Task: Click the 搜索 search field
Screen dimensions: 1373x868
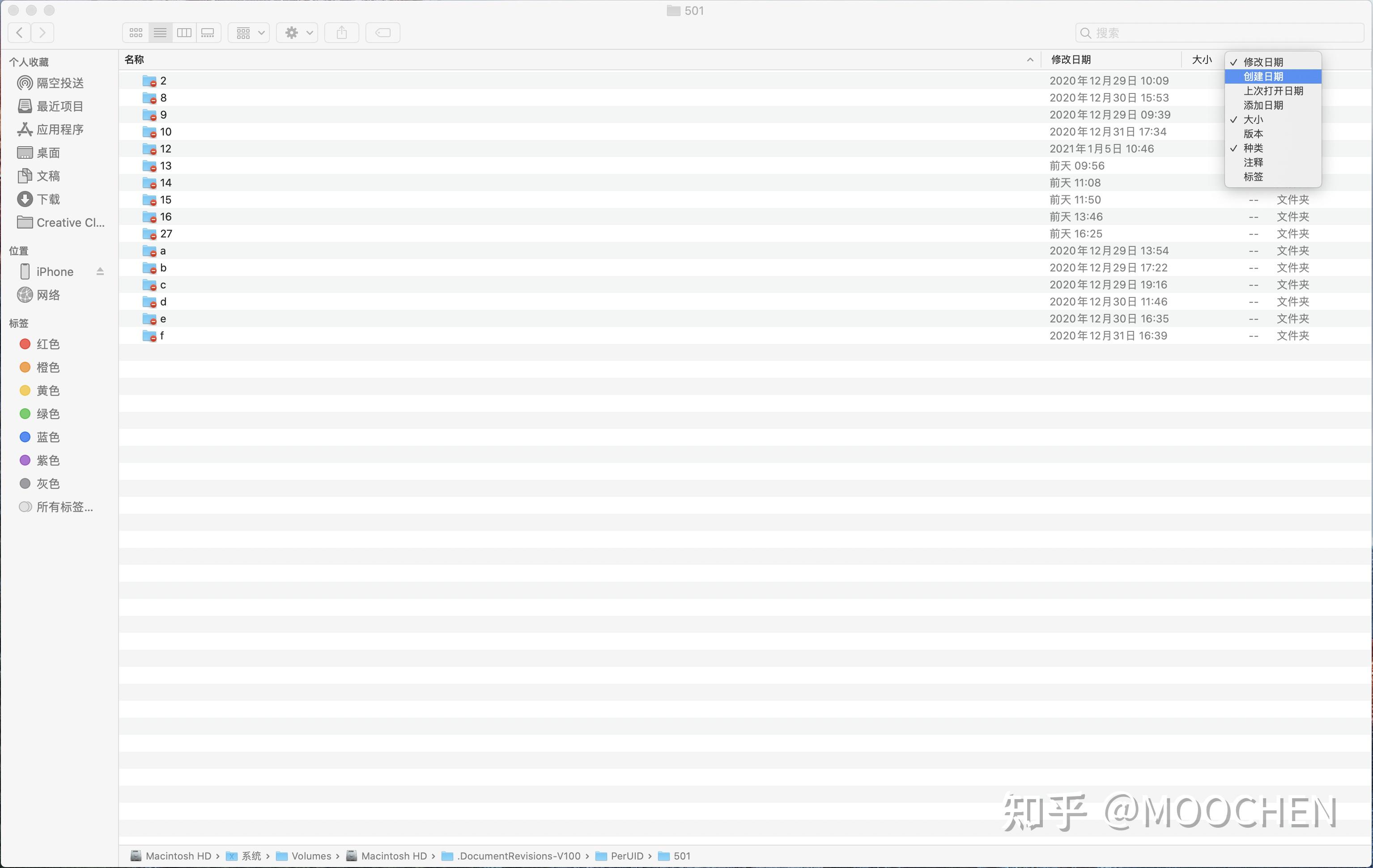Action: [1220, 33]
